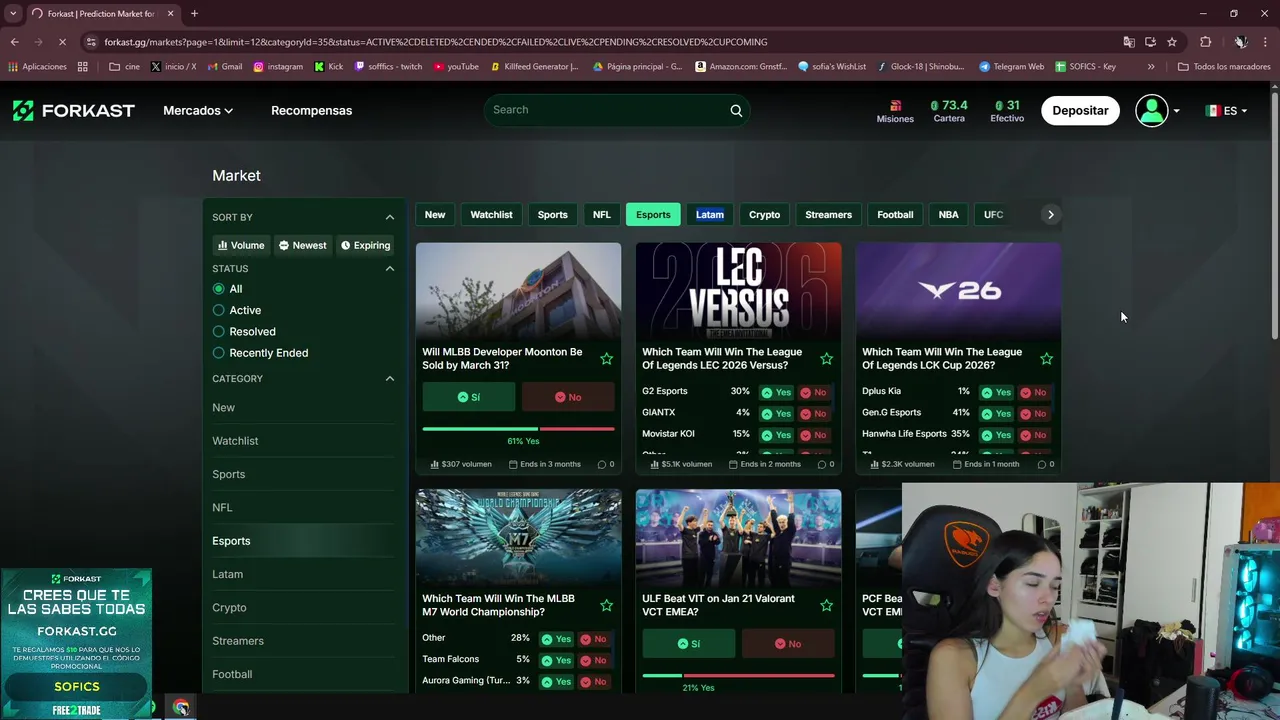Select the Resolved status radio

pos(218,331)
